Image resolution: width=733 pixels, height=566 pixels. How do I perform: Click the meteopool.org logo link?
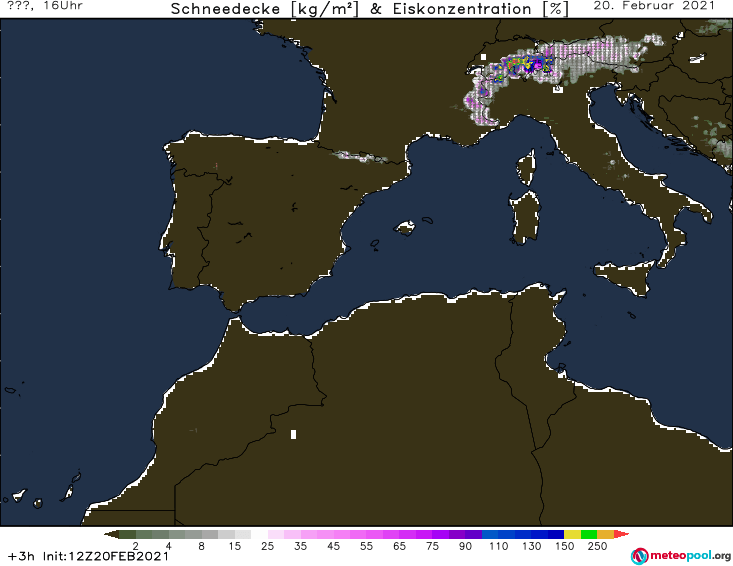click(x=680, y=556)
